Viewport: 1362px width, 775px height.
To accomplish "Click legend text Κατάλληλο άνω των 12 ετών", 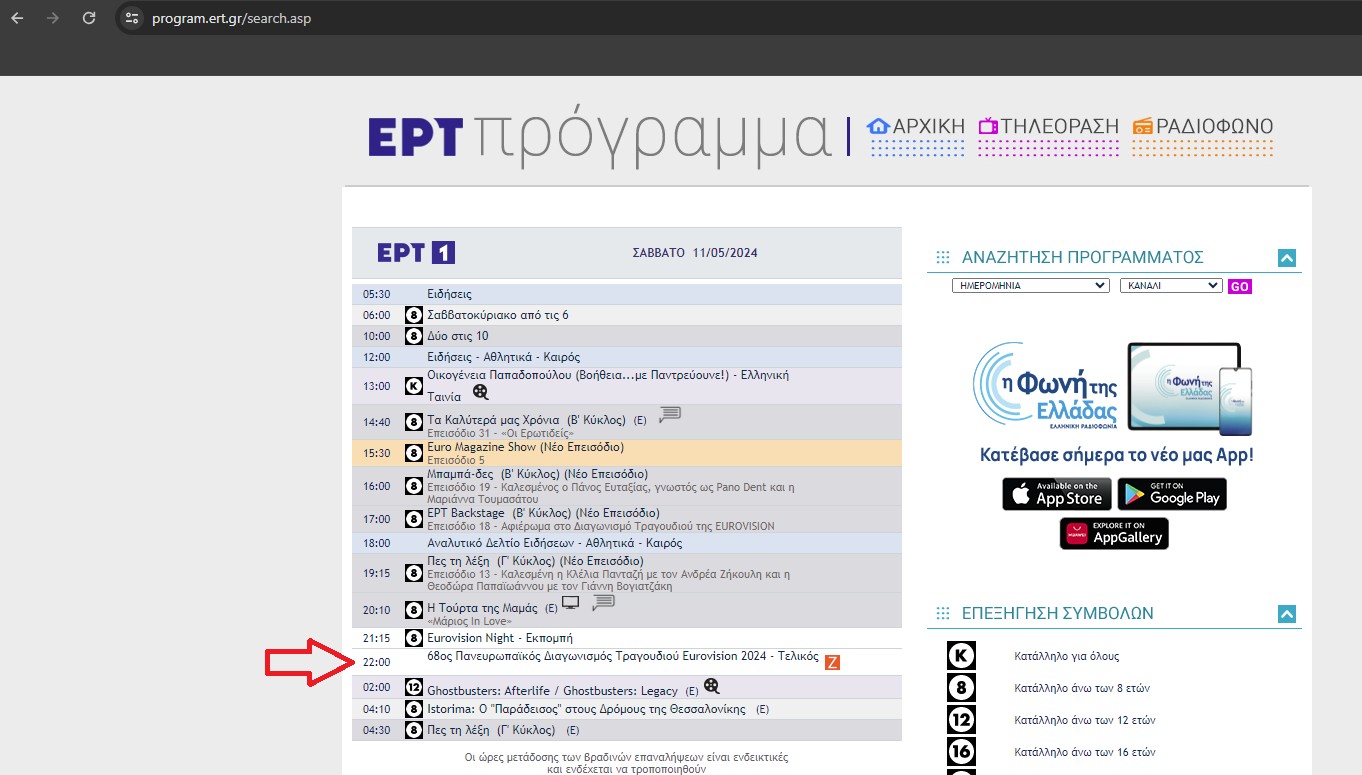I will click(x=1085, y=720).
